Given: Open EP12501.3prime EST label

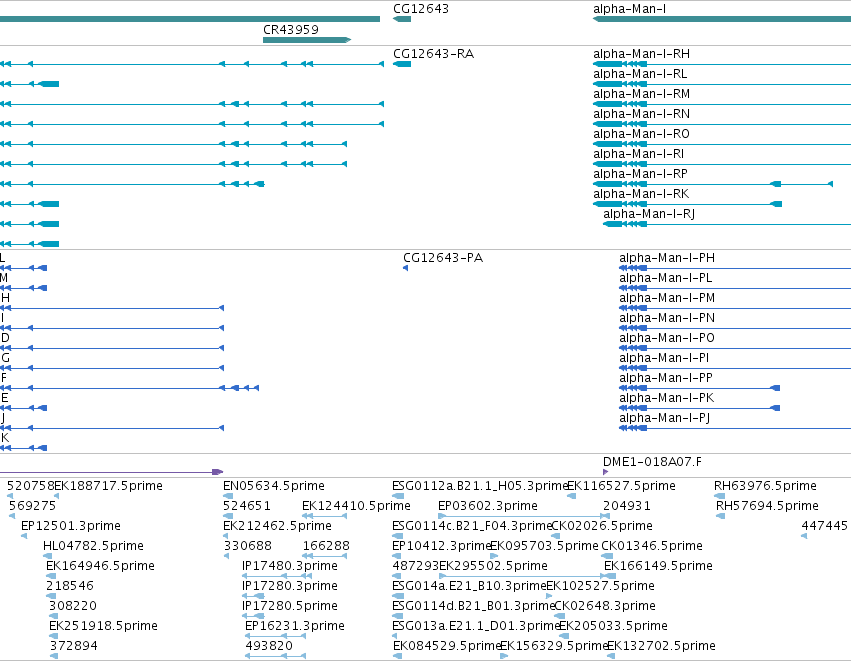Looking at the screenshot, I should 71,526.
